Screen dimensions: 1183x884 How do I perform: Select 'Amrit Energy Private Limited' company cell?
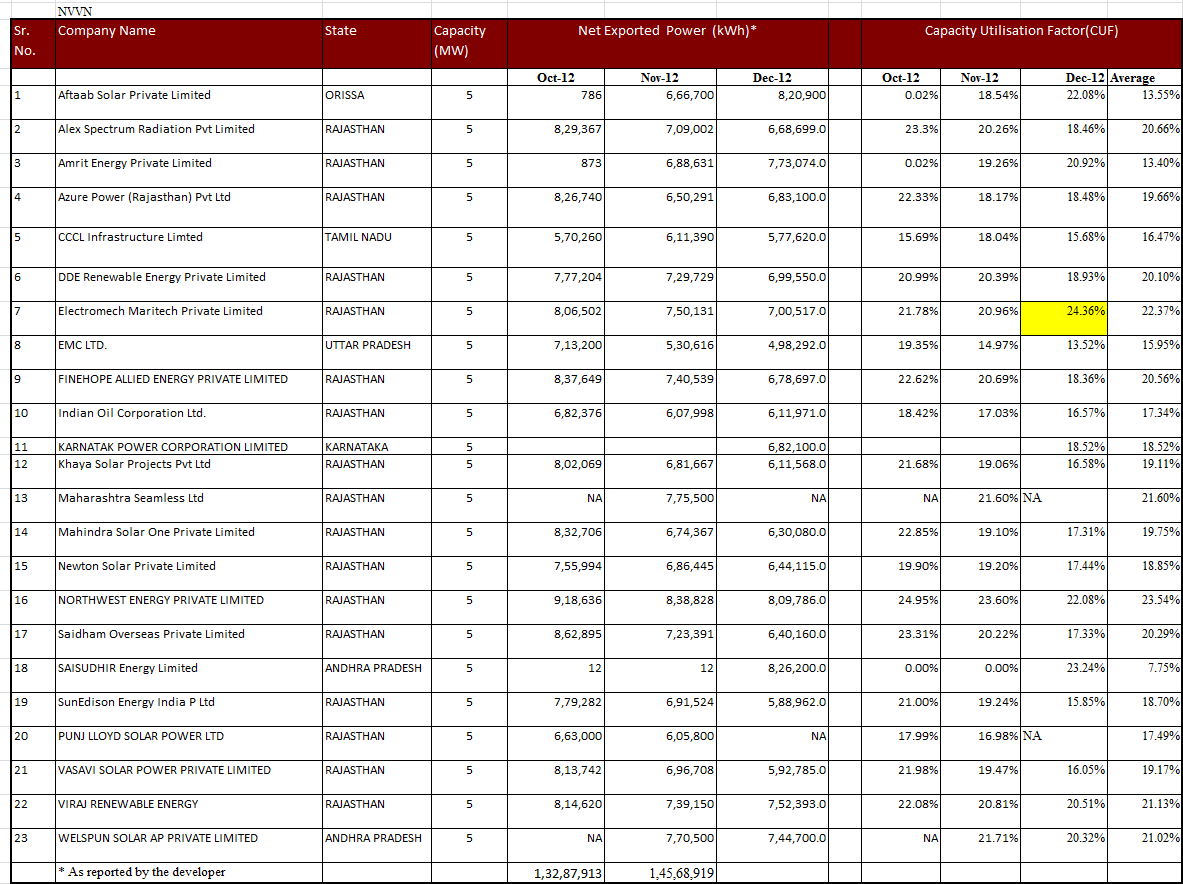pyautogui.click(x=189, y=170)
